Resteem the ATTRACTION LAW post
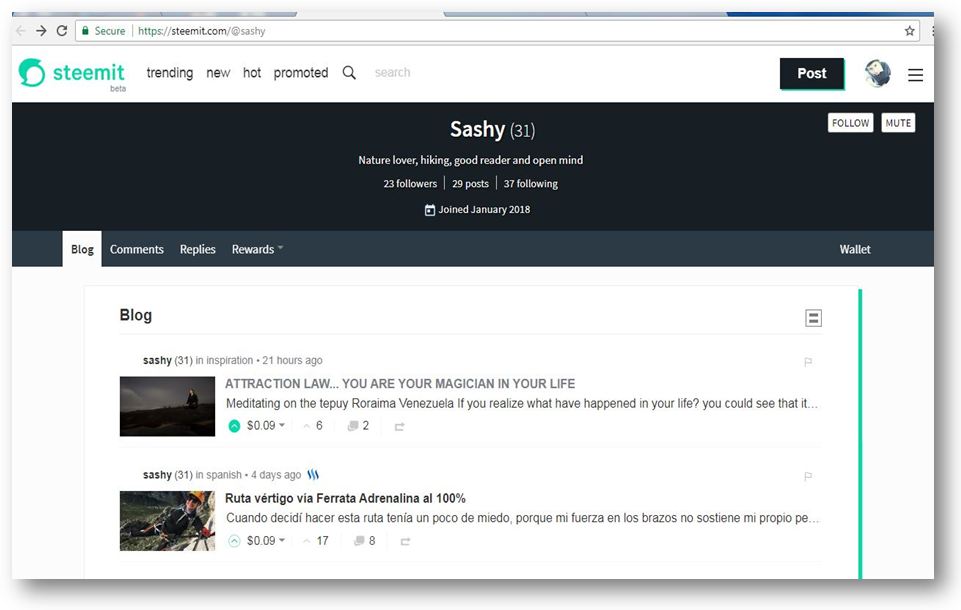This screenshot has height=610, width=961. [x=400, y=427]
